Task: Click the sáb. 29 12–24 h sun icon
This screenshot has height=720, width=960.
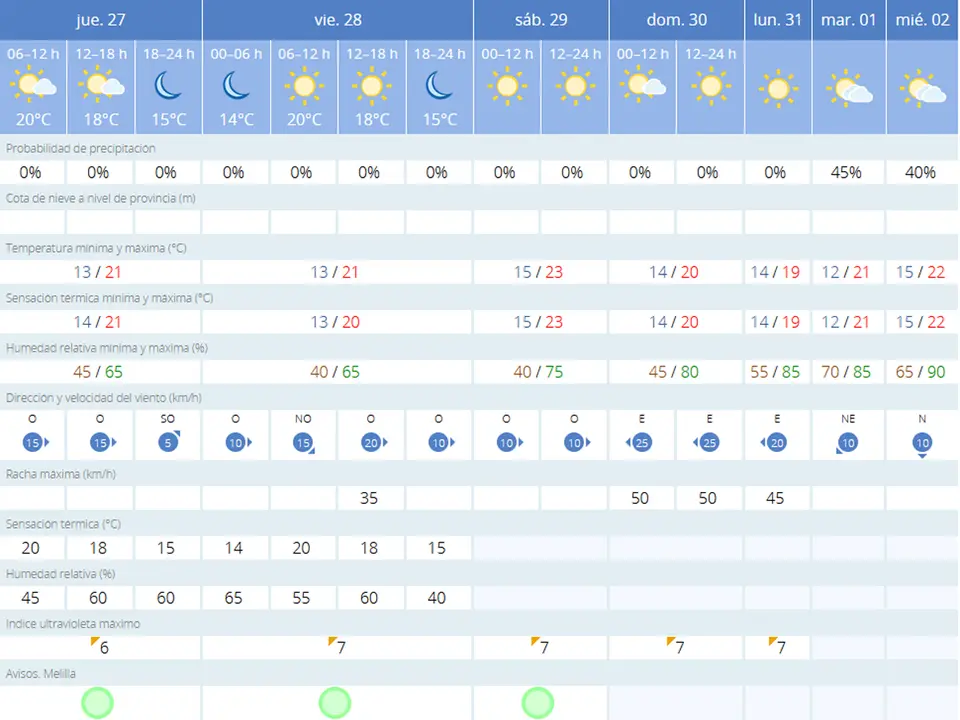Action: pos(575,86)
